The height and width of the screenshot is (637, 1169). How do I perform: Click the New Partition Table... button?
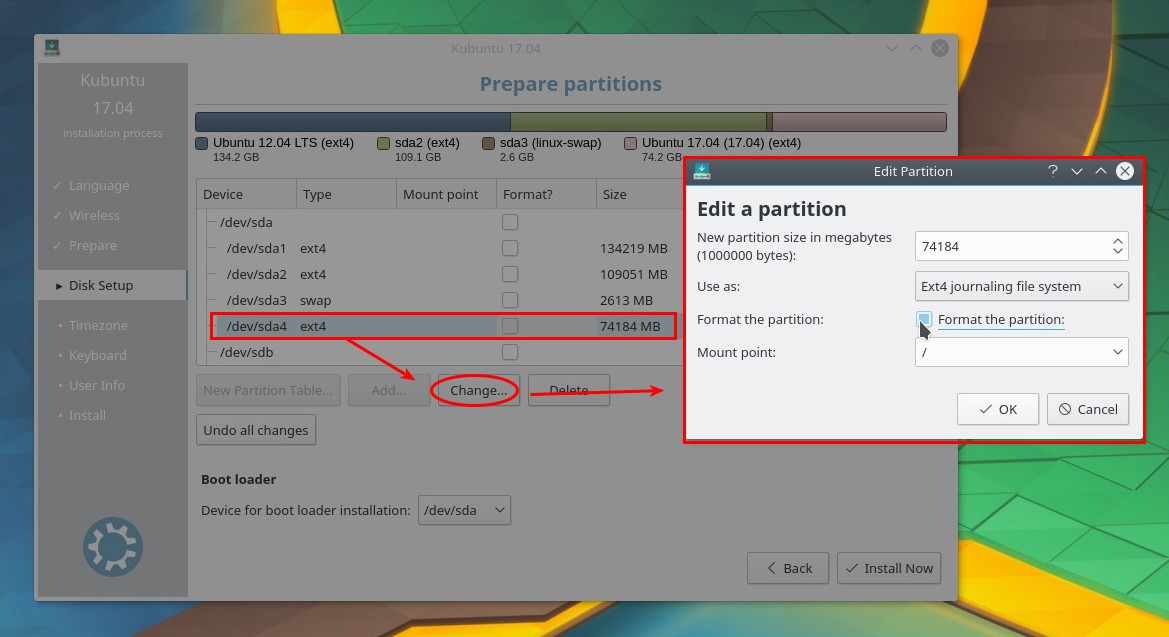pyautogui.click(x=268, y=390)
